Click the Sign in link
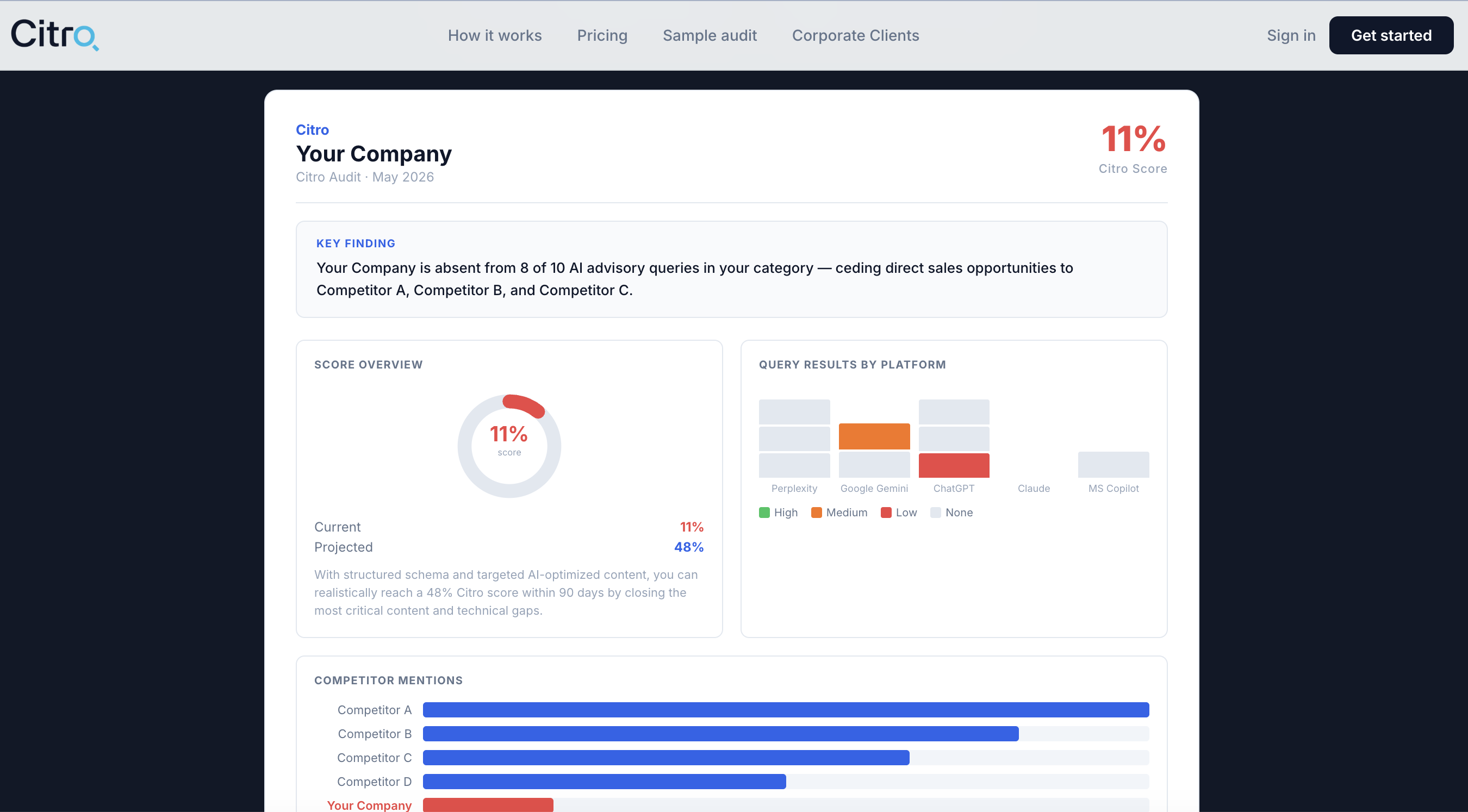Image resolution: width=1468 pixels, height=812 pixels. [x=1291, y=35]
